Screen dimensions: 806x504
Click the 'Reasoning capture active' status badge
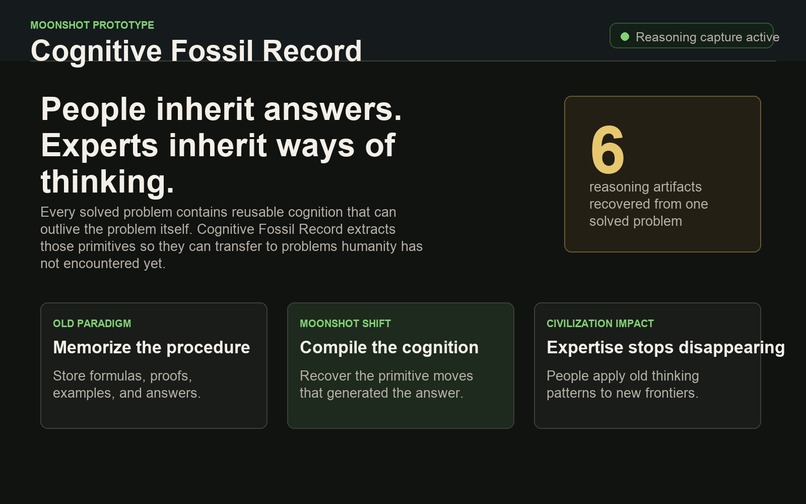point(691,36)
